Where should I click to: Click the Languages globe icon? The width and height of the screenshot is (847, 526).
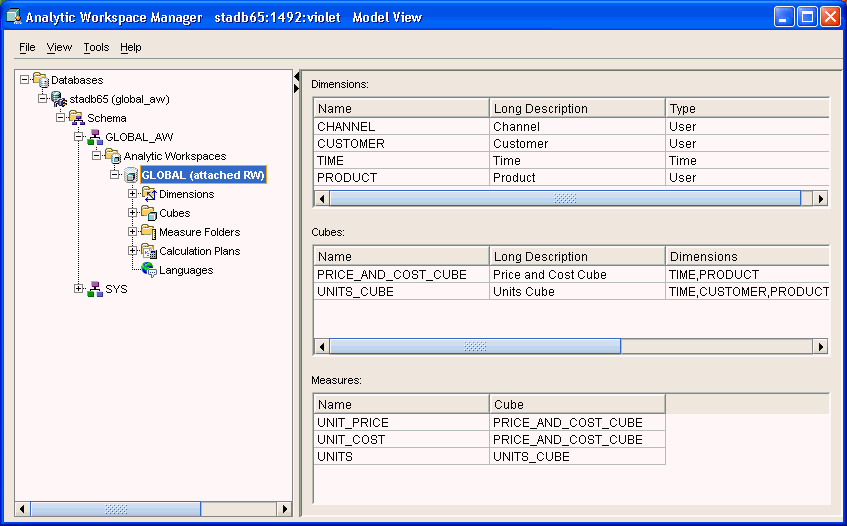[x=149, y=270]
